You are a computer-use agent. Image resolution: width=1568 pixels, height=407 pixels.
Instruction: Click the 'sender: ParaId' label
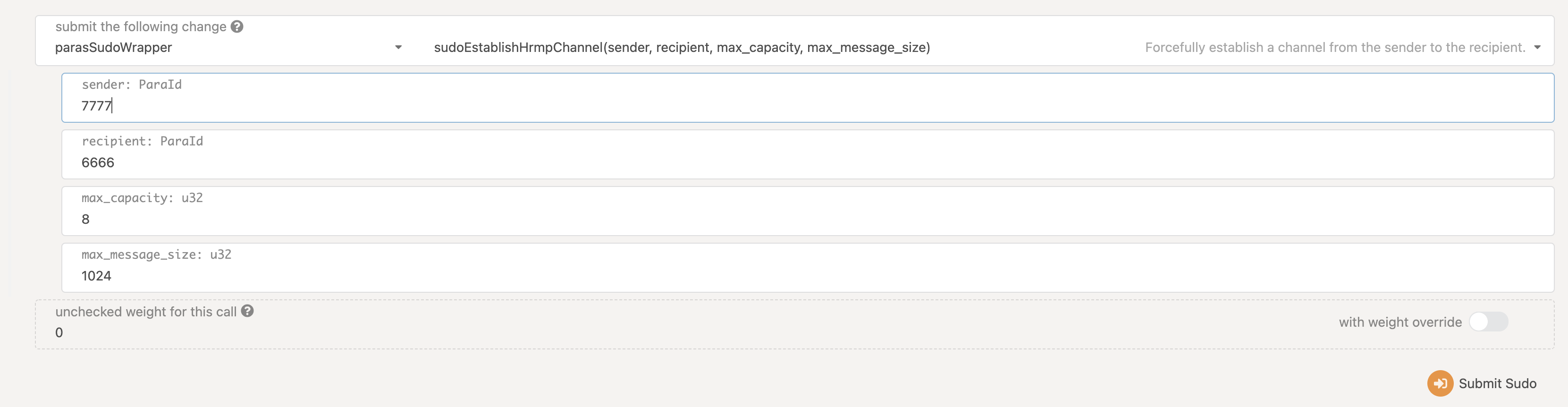(132, 85)
